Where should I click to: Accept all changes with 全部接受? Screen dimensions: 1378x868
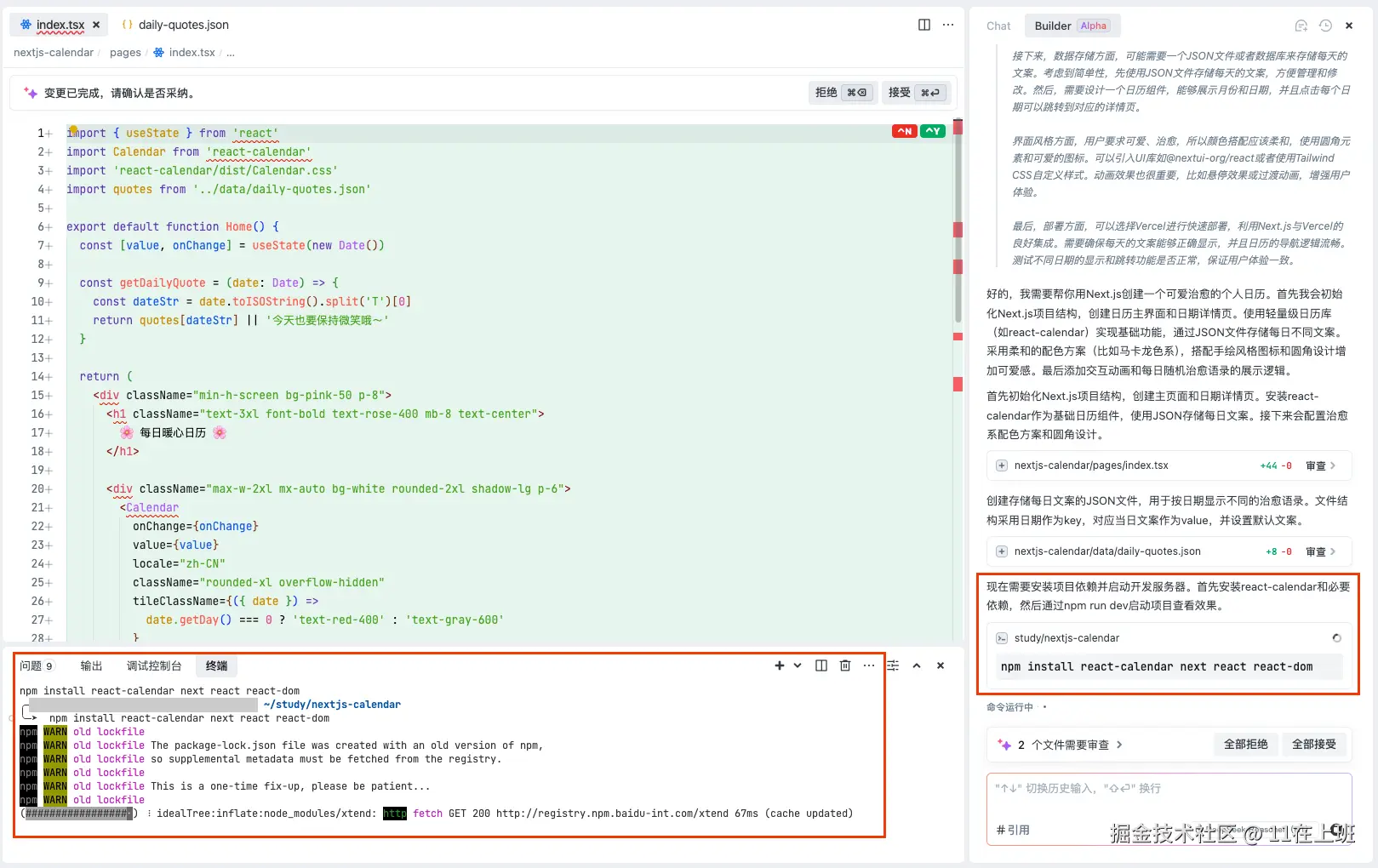1314,745
